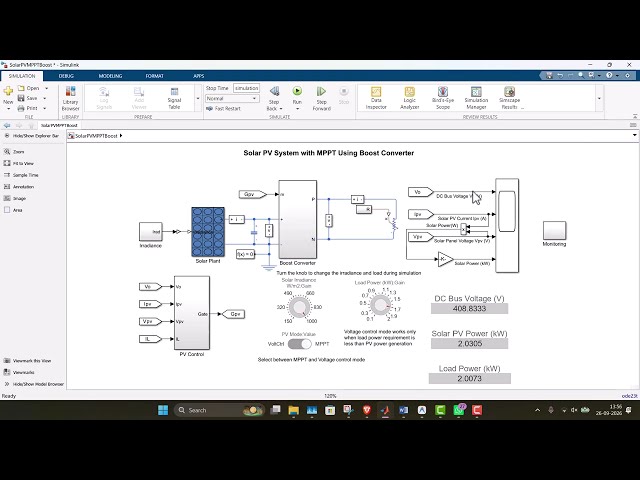The height and width of the screenshot is (480, 640).
Task: Expand the Run button dropdown arrow
Action: (297, 109)
